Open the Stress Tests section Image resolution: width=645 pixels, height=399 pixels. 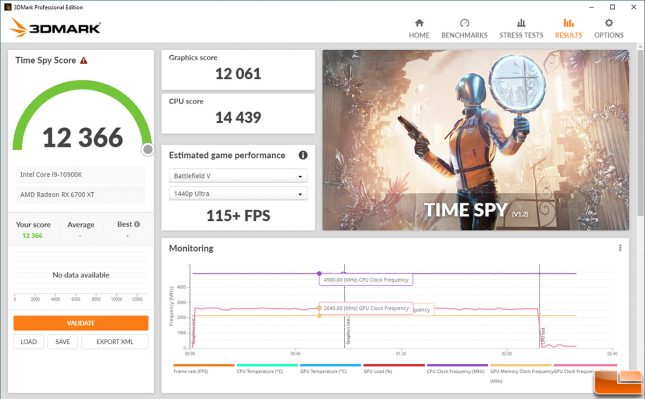[521, 28]
